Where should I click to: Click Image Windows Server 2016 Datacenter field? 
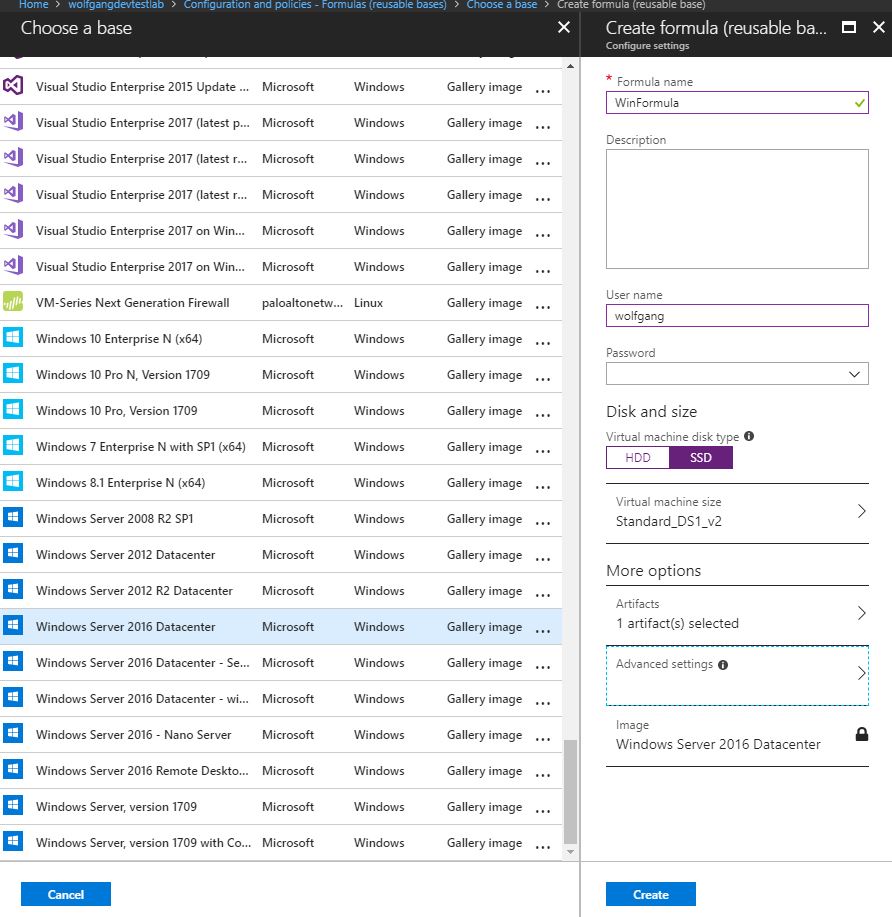[x=737, y=735]
